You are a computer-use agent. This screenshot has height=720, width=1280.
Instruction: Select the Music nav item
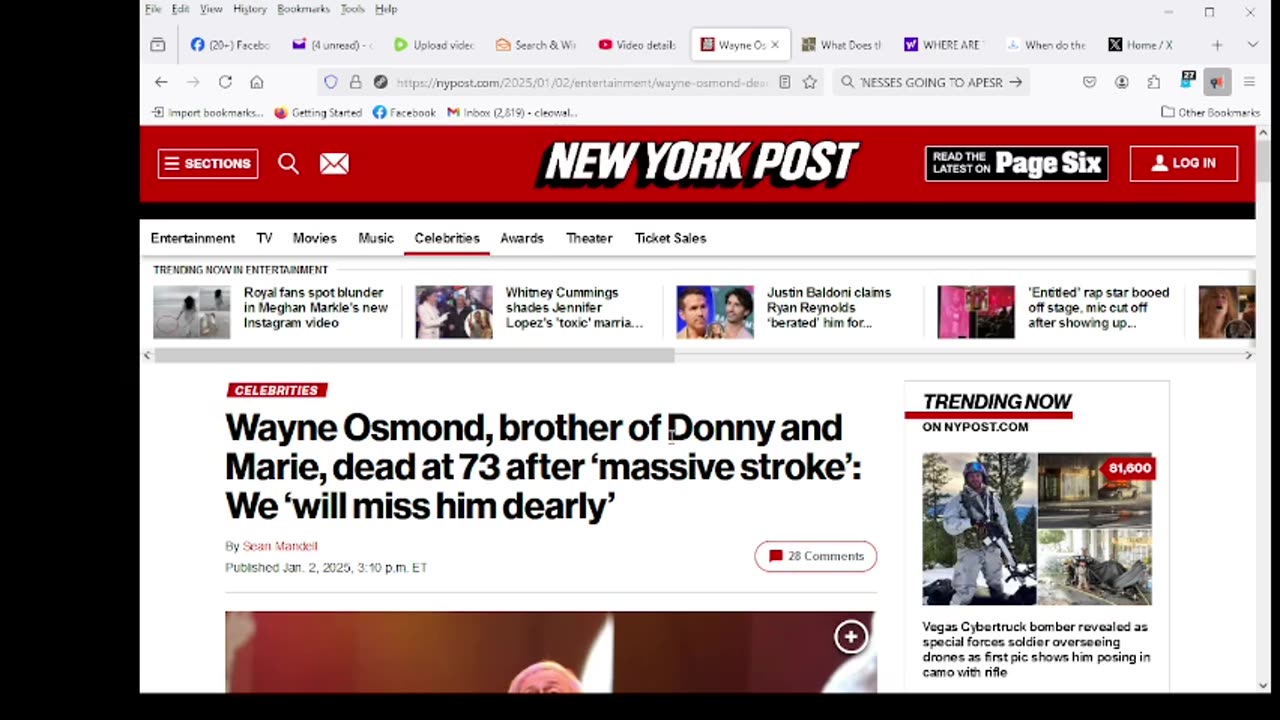click(376, 238)
